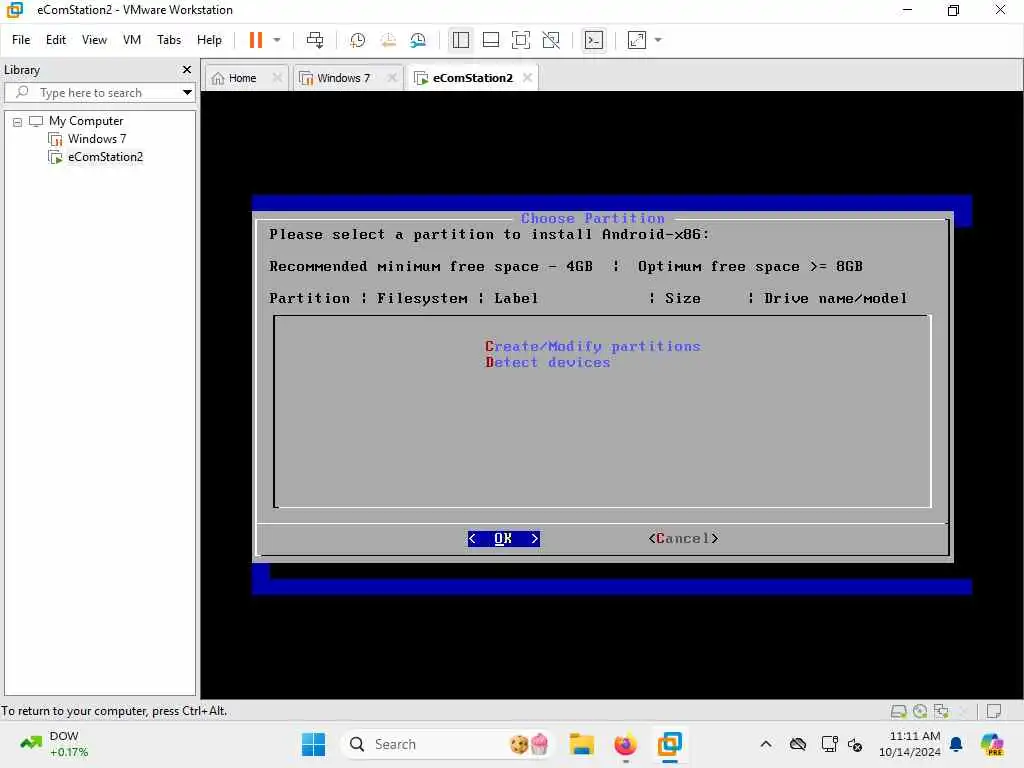Click the library search field
This screenshot has height=768, width=1024.
click(x=98, y=92)
